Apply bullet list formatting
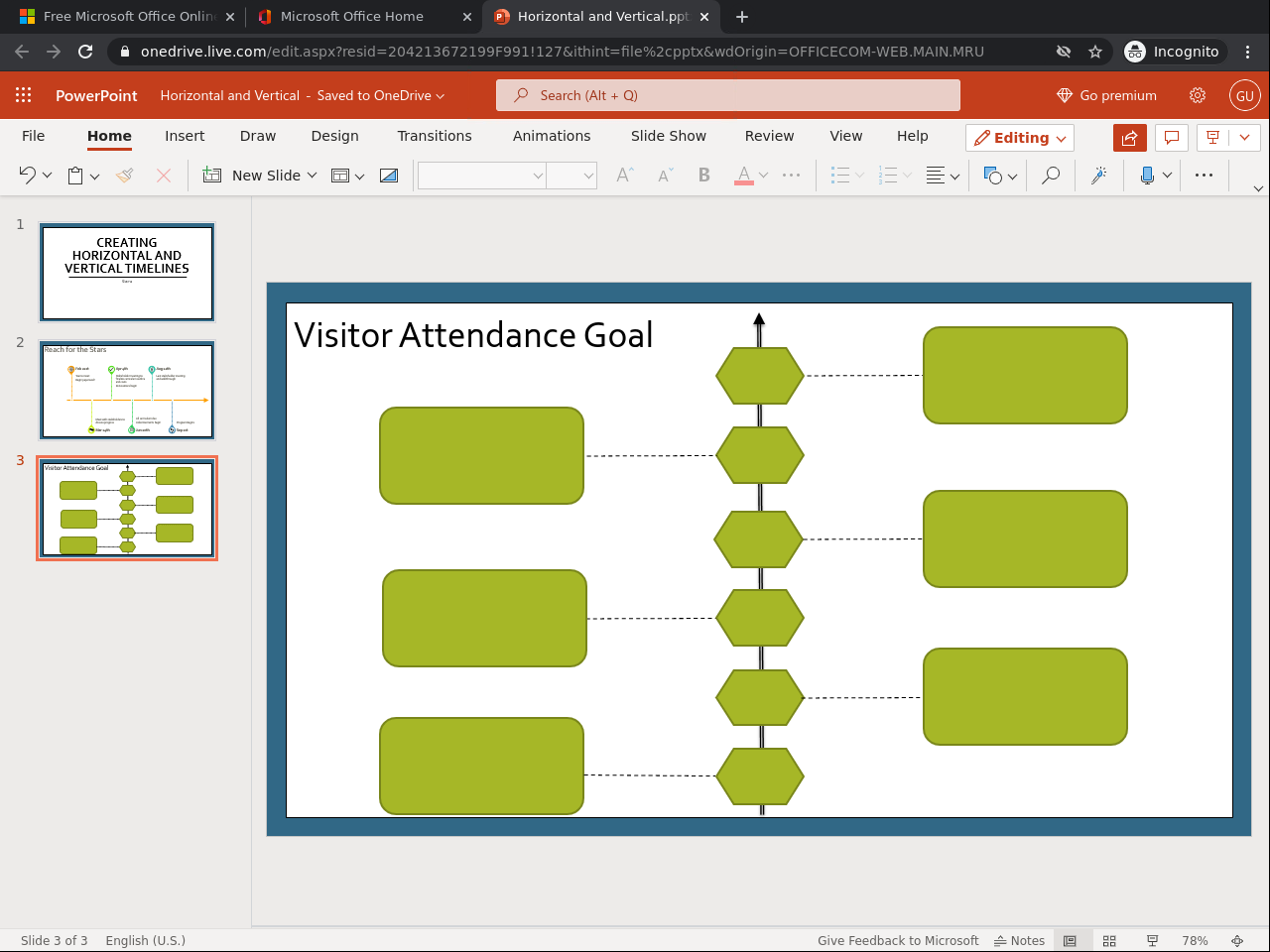Image resolution: width=1270 pixels, height=952 pixels. pos(840,176)
